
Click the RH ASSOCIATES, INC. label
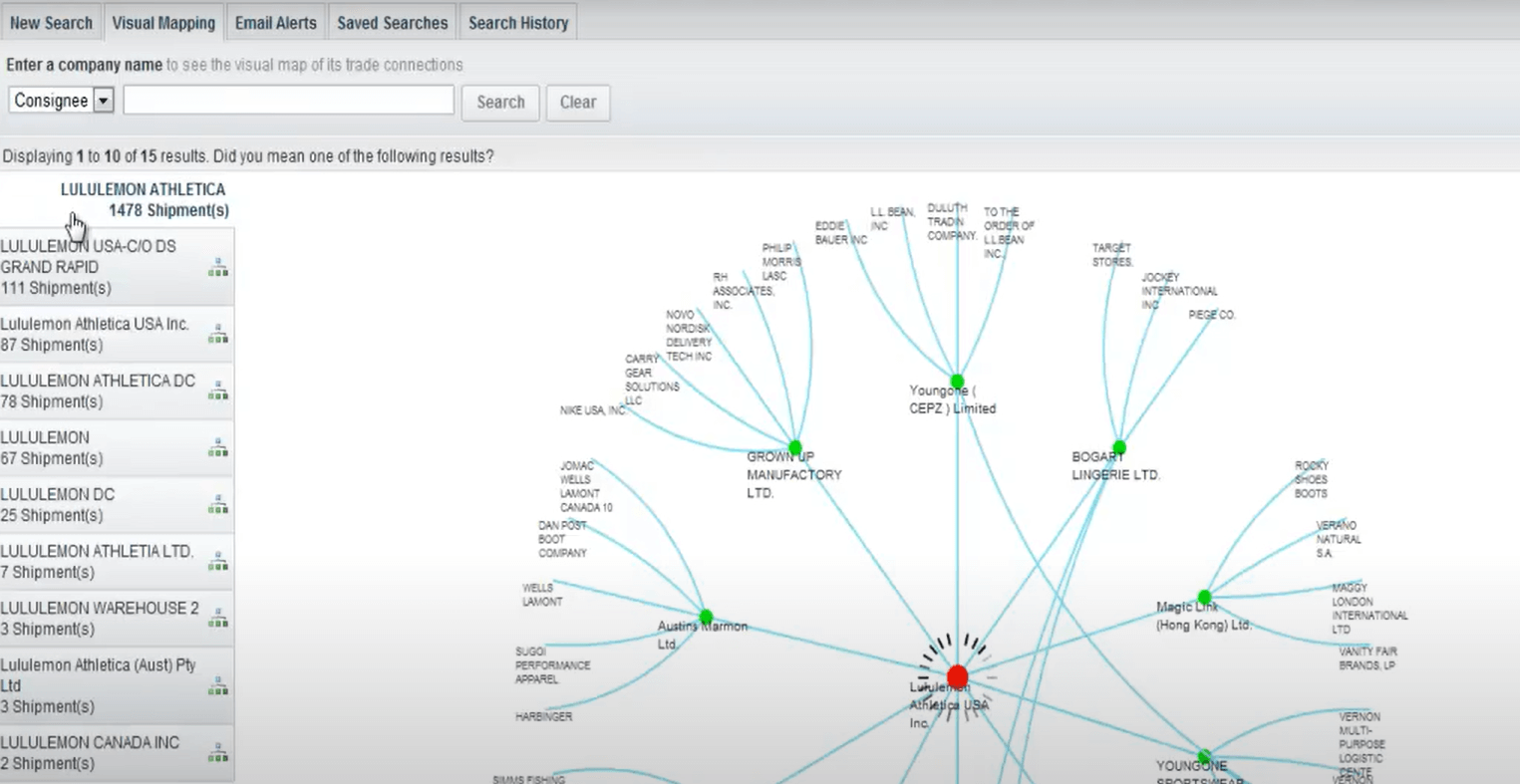tap(743, 291)
